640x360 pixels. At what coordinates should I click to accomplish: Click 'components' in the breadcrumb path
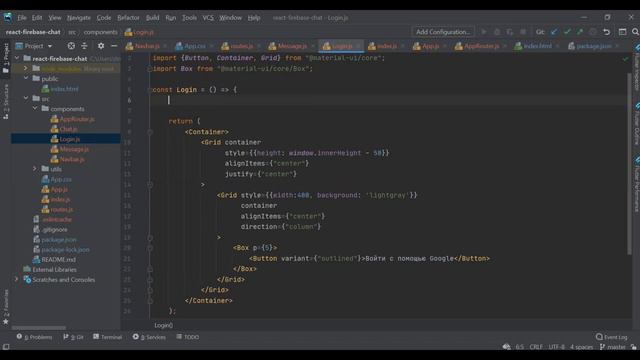tap(100, 32)
